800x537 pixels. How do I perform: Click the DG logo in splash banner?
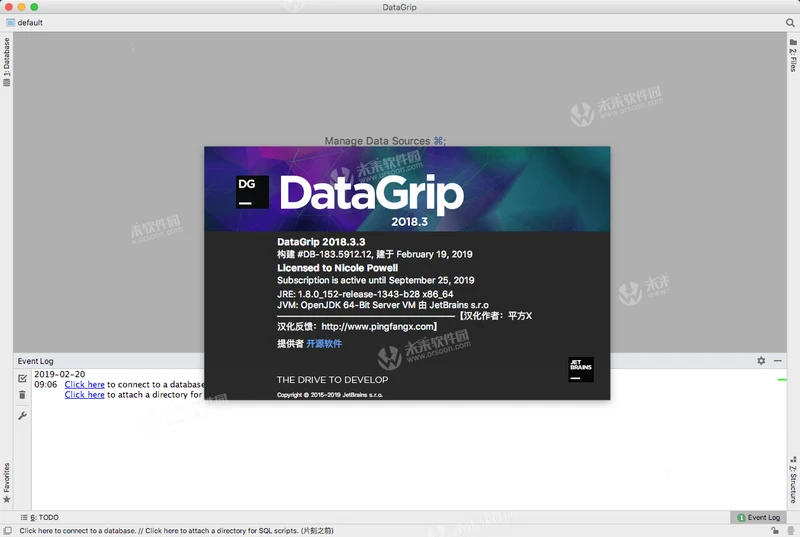(252, 192)
